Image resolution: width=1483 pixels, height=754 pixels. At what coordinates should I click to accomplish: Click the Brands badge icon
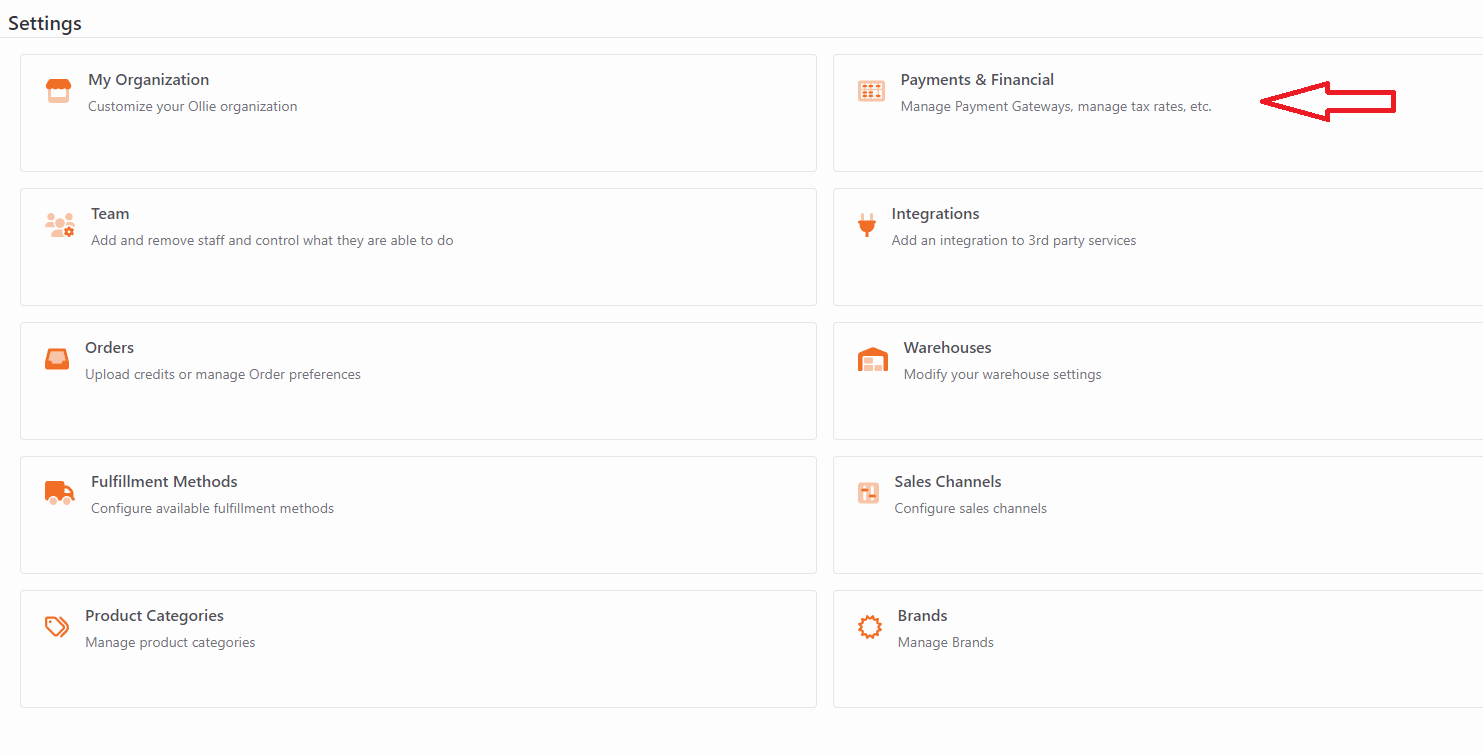(870, 627)
